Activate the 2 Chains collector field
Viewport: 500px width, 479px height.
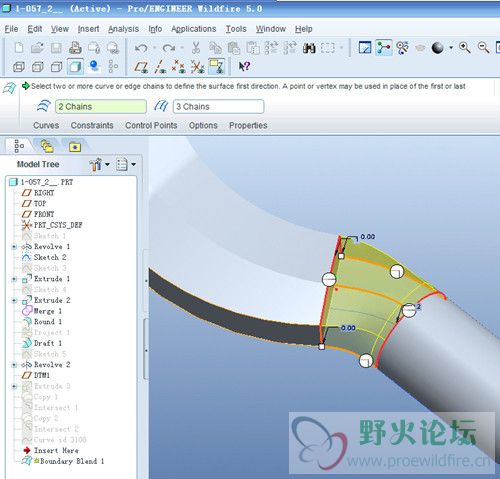(x=101, y=107)
